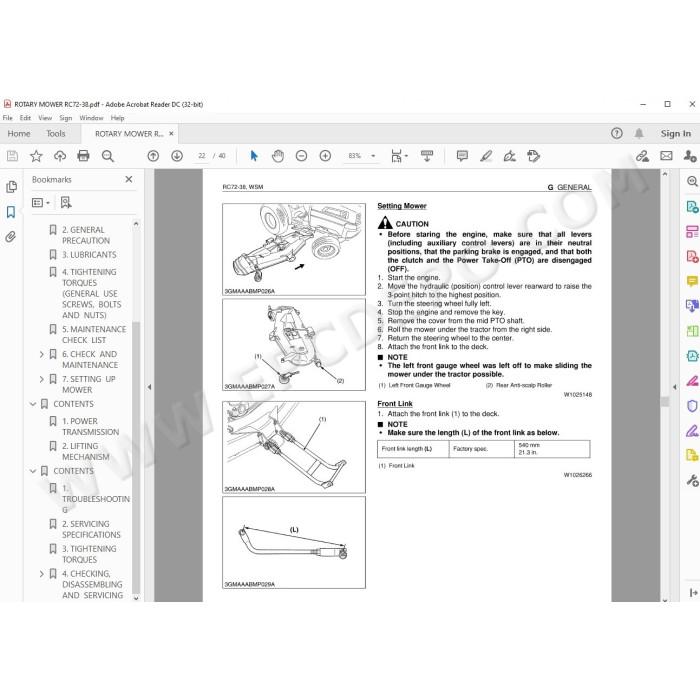This screenshot has height=700, width=700.
Task: Open 2. LIFTING MECHANISM bookmark
Action: (86, 451)
